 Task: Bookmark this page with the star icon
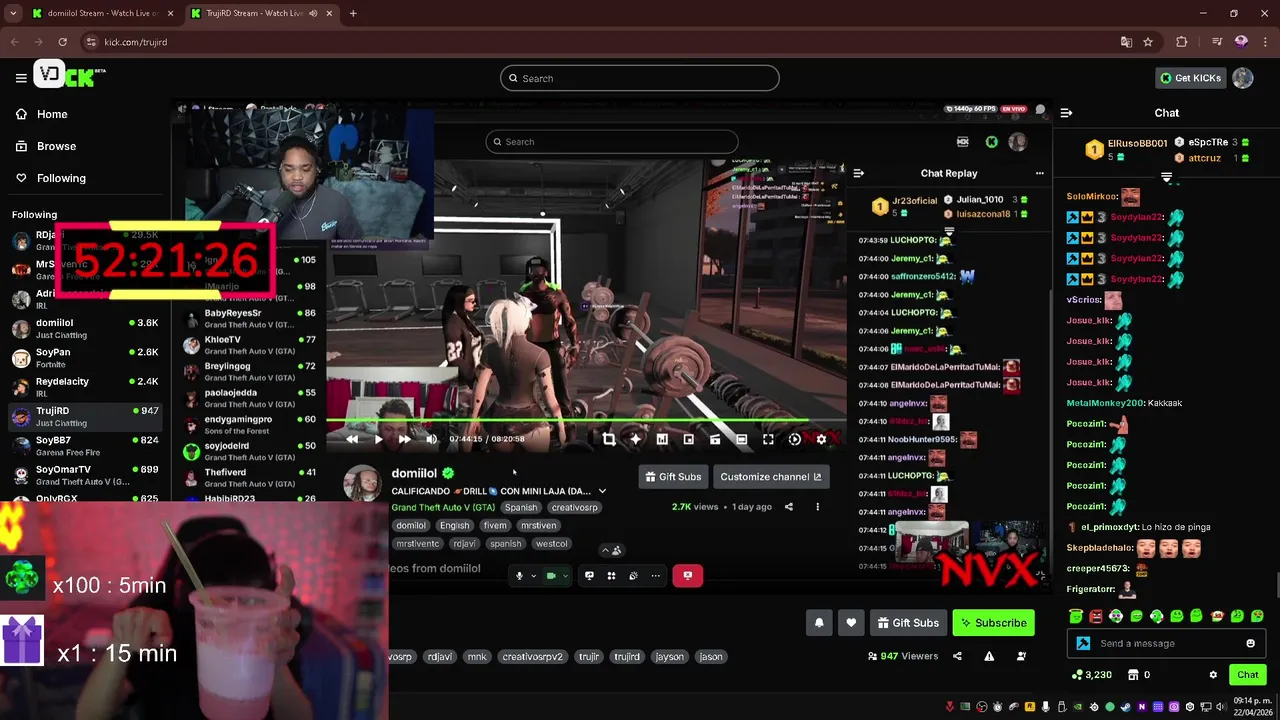pyautogui.click(x=1148, y=42)
